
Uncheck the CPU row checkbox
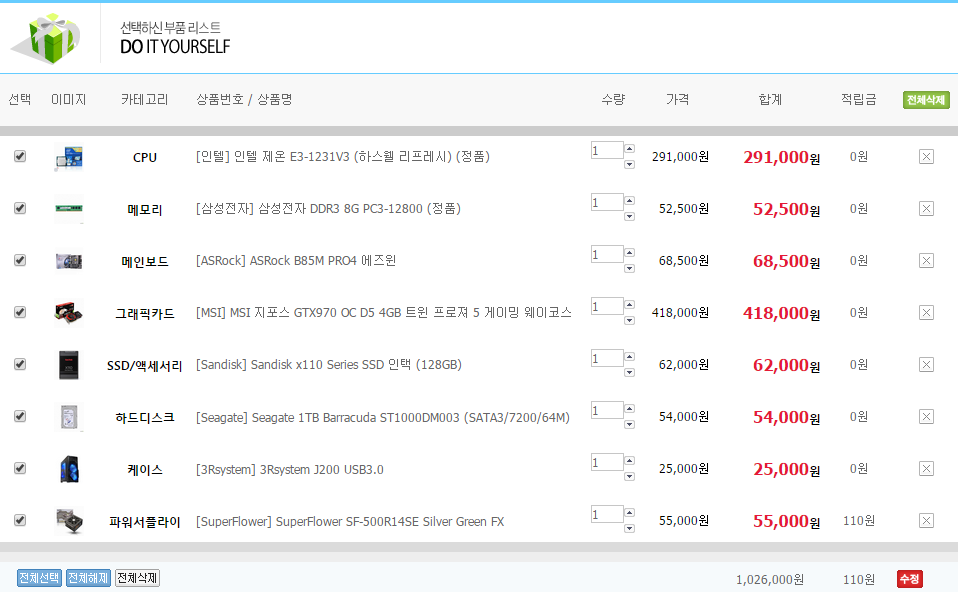[x=20, y=156]
